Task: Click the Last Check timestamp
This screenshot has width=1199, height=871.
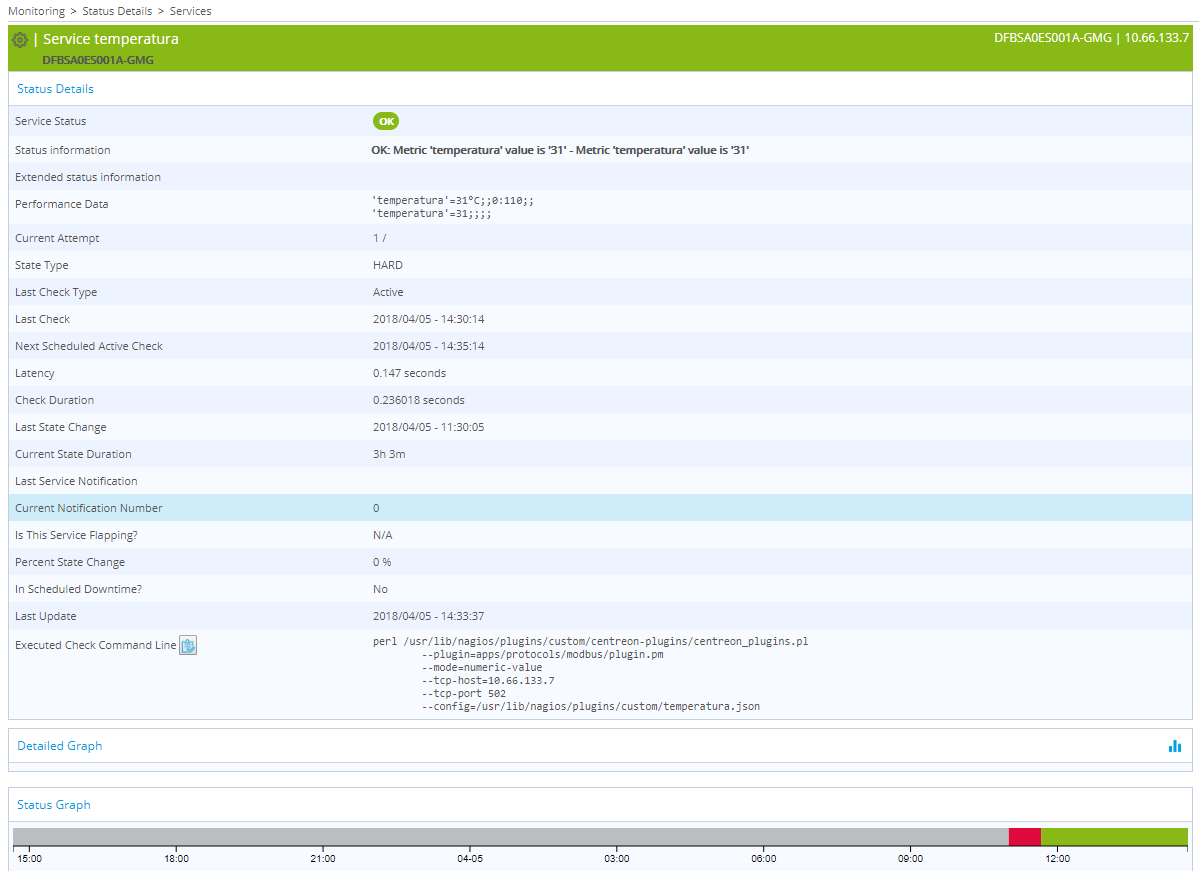Action: tap(429, 318)
